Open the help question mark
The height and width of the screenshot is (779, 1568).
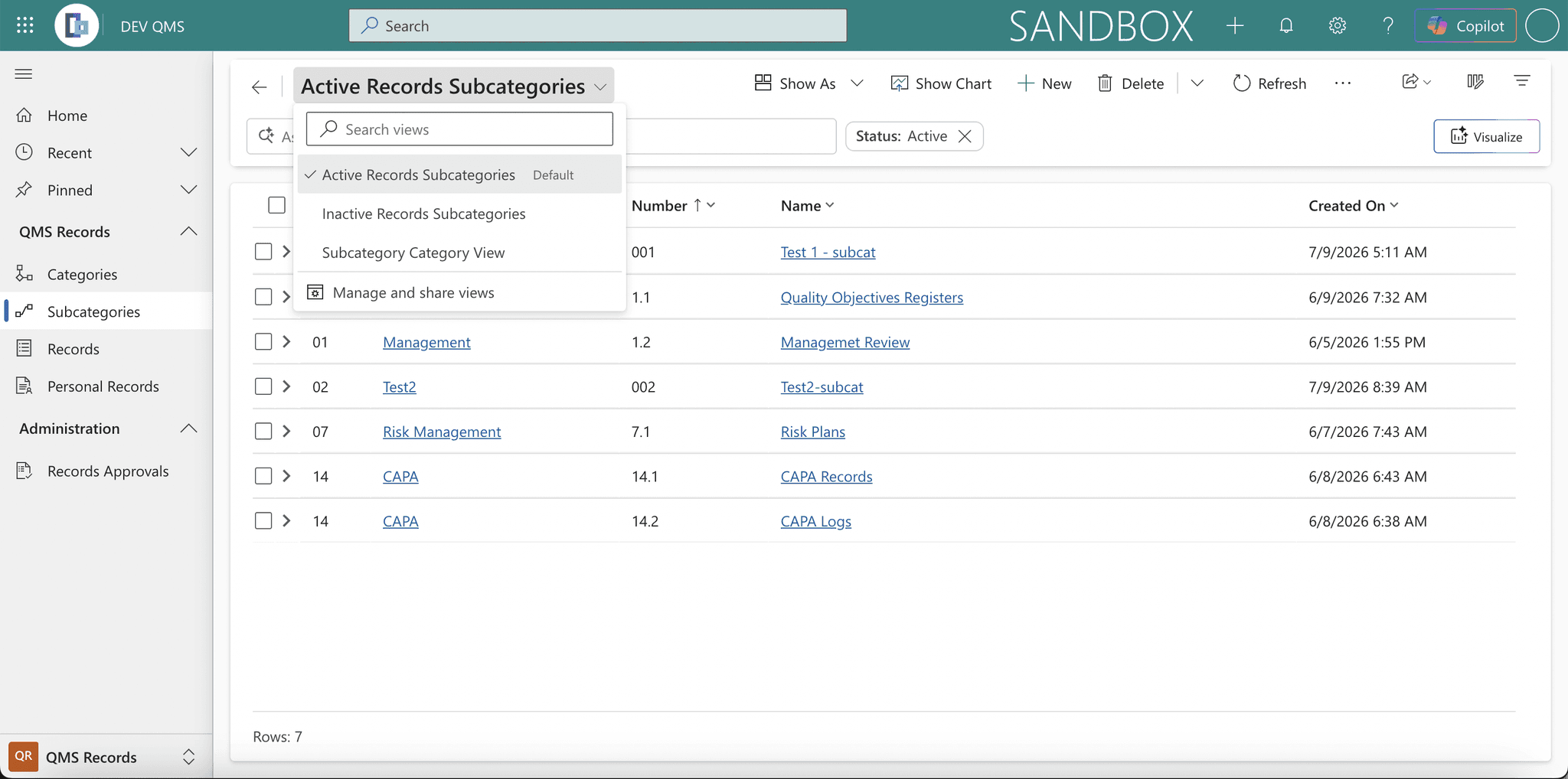coord(1388,25)
